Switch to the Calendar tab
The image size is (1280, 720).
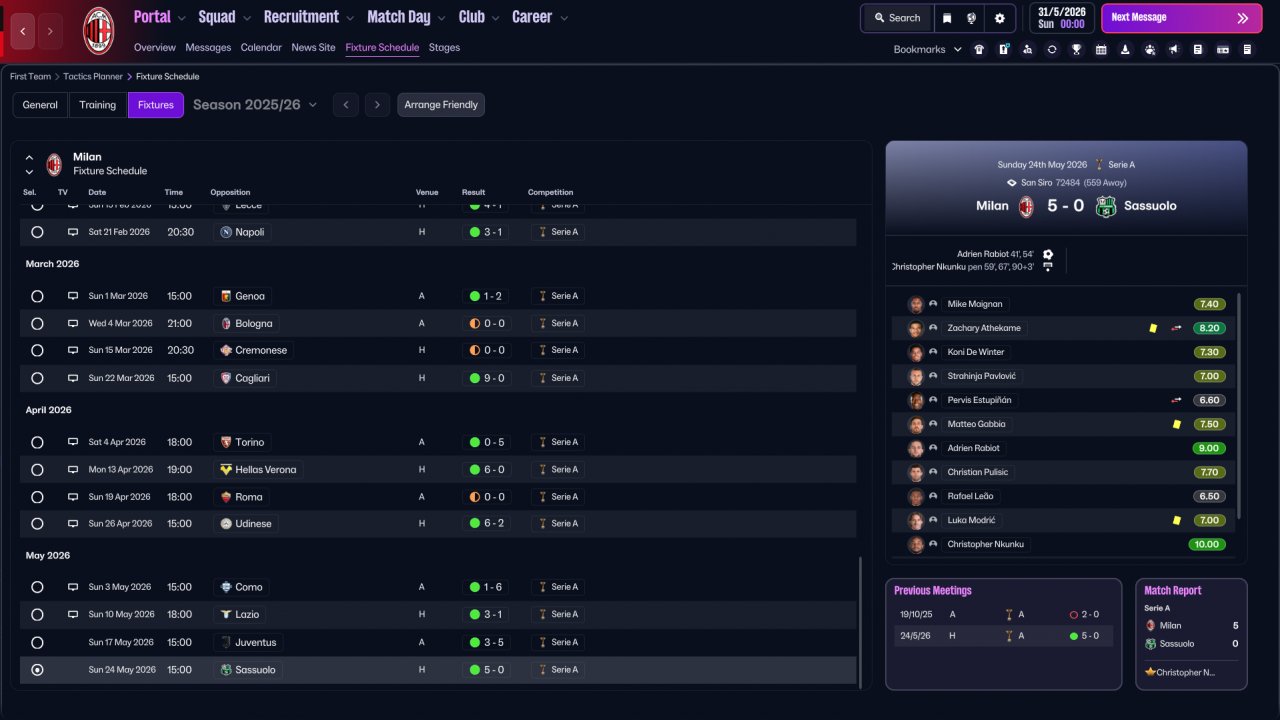pos(261,48)
